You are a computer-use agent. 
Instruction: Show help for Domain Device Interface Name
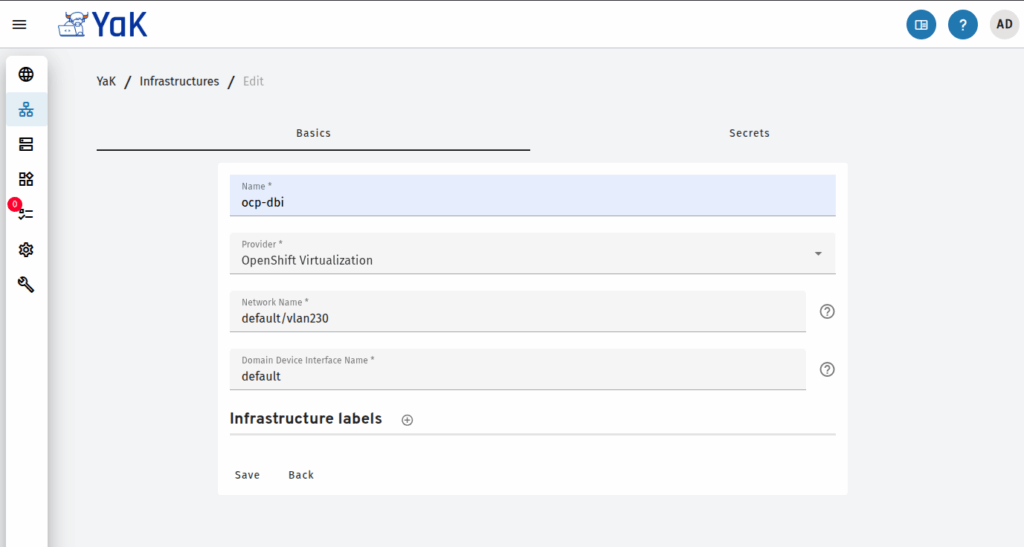[827, 369]
